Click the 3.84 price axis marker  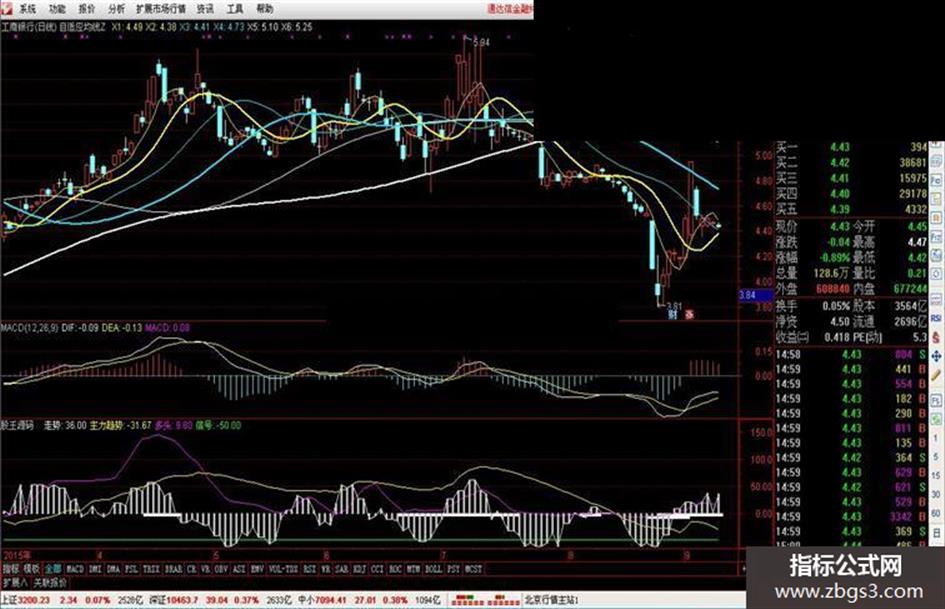tap(755, 295)
